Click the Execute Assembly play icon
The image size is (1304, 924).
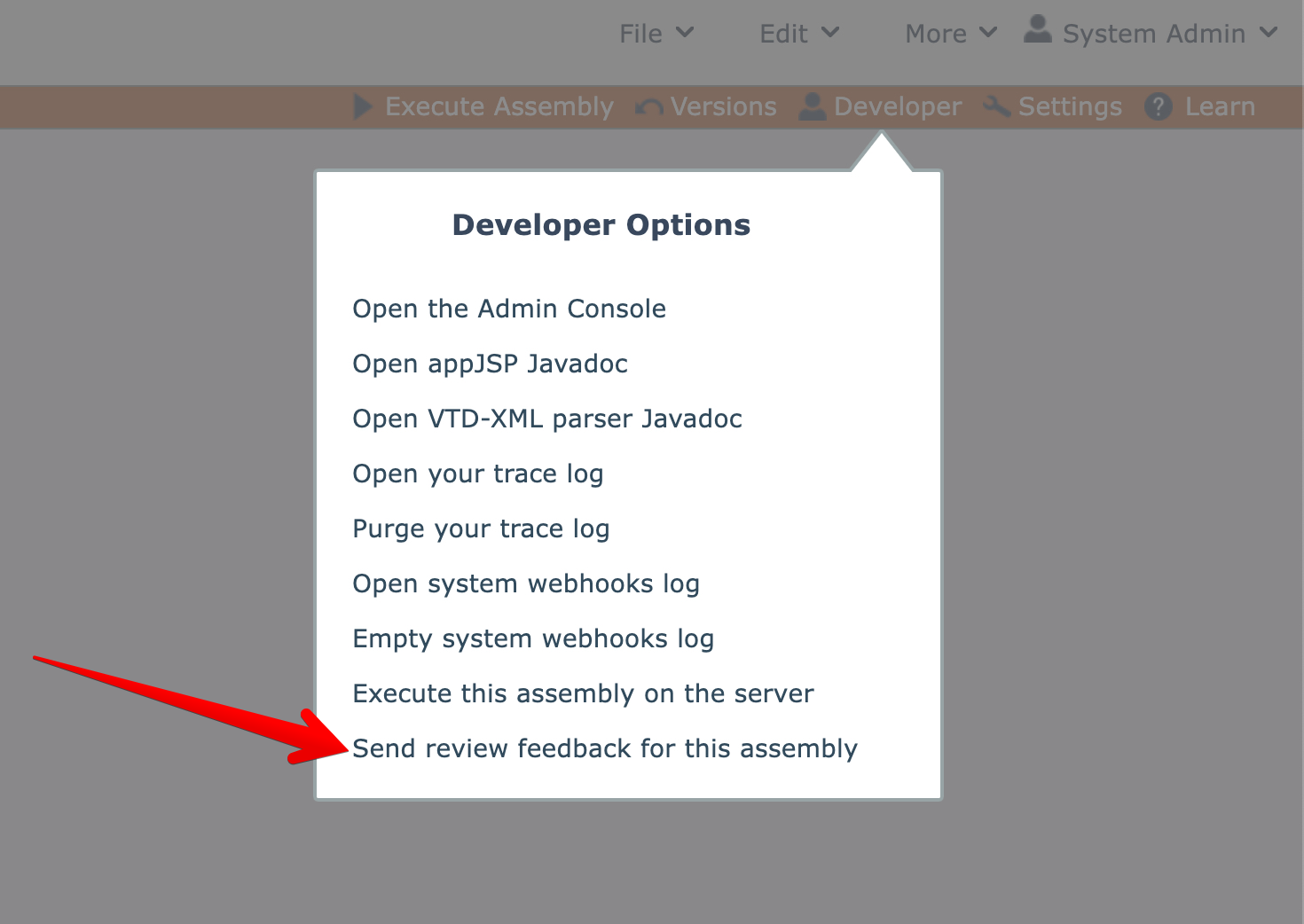tap(362, 106)
